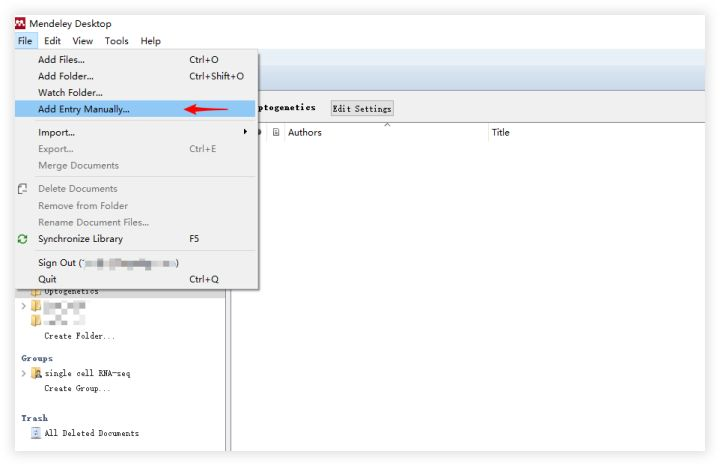
Task: Click Synchronize Library menu entry
Action: tap(135, 239)
